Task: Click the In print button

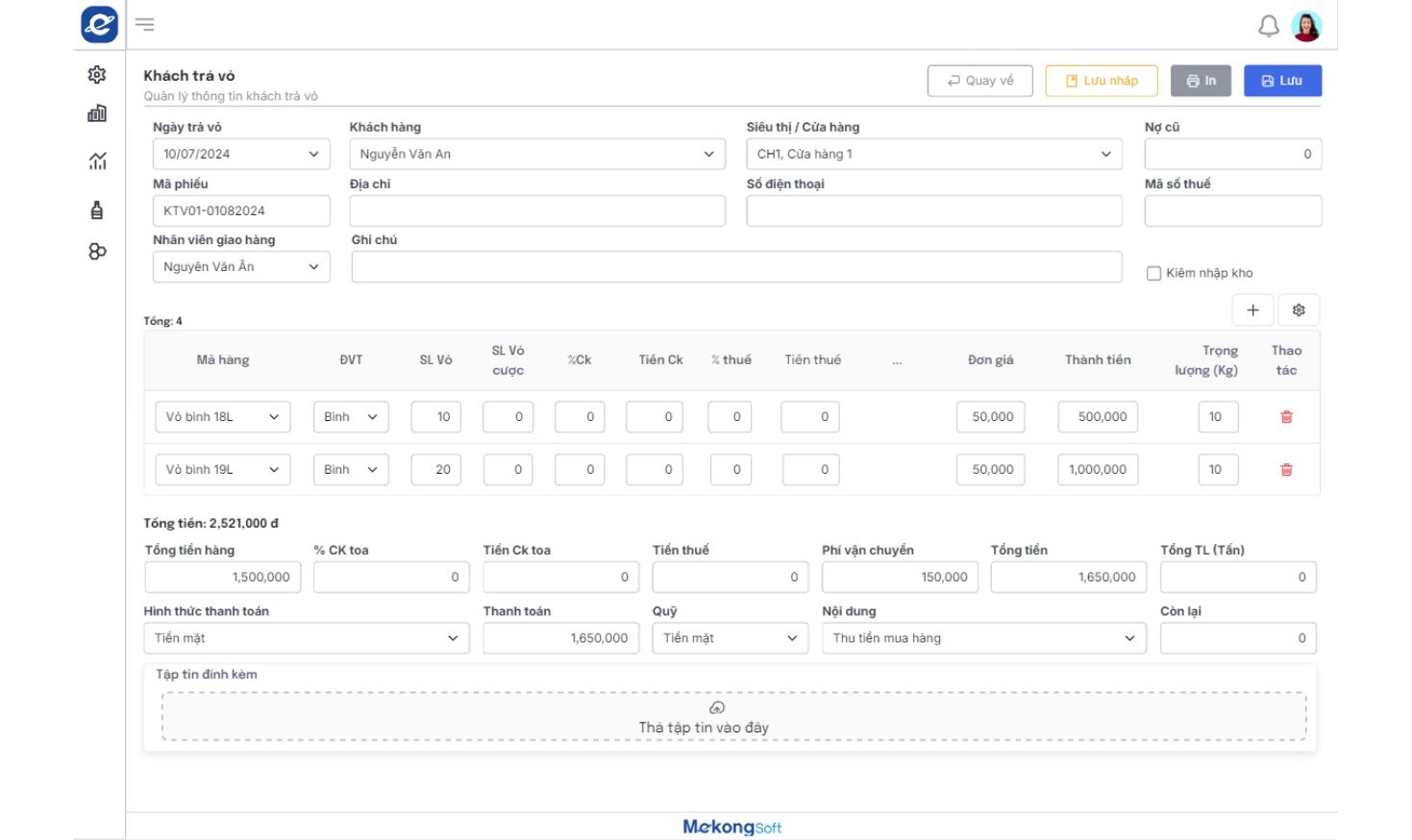Action: coord(1201,81)
